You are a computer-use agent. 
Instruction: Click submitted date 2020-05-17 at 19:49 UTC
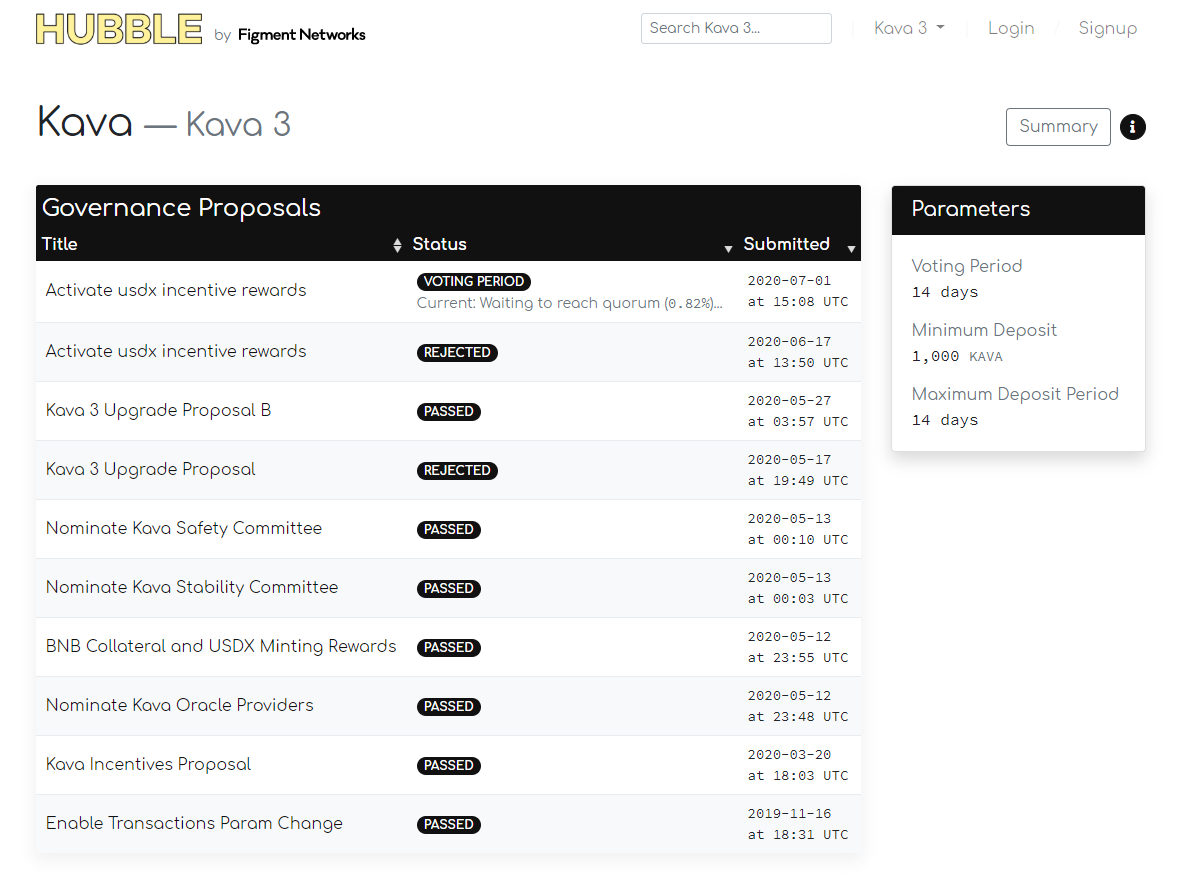(798, 470)
